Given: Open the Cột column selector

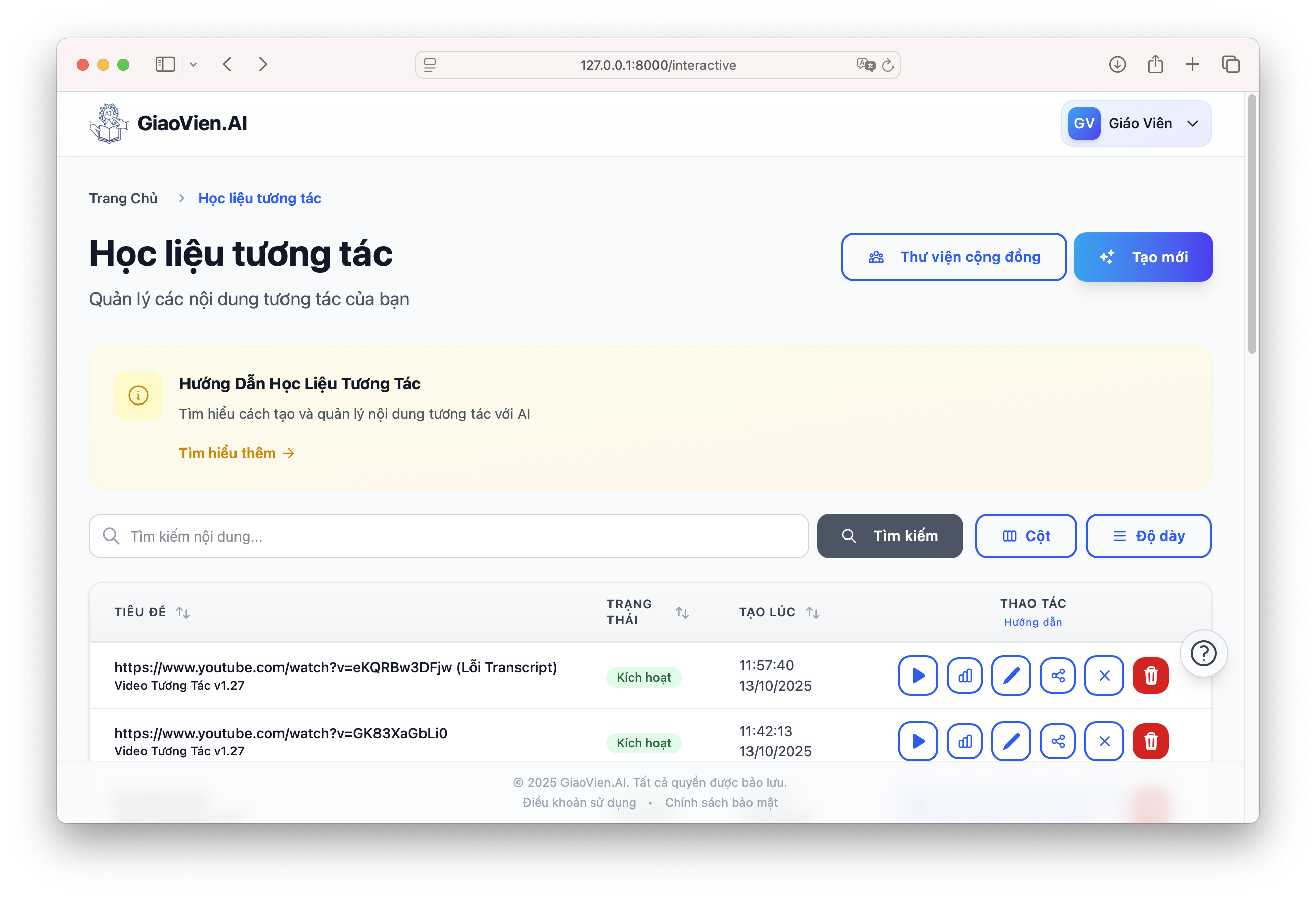Looking at the screenshot, I should (1025, 536).
